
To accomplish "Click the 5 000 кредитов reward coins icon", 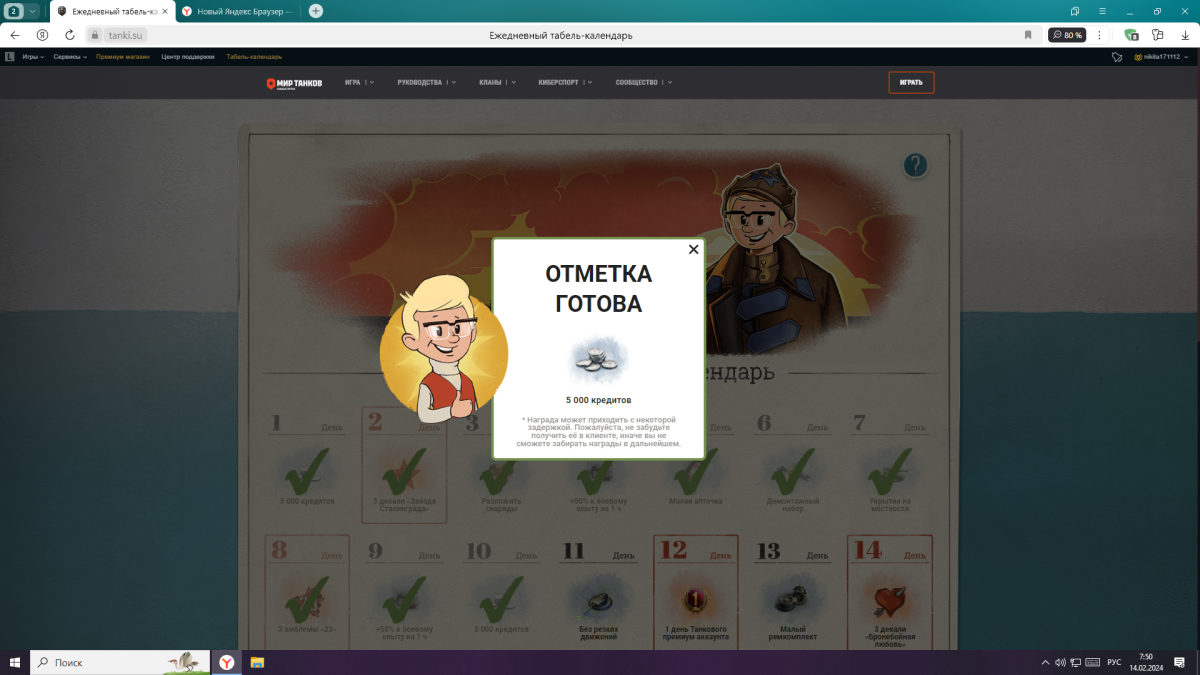I will [598, 361].
